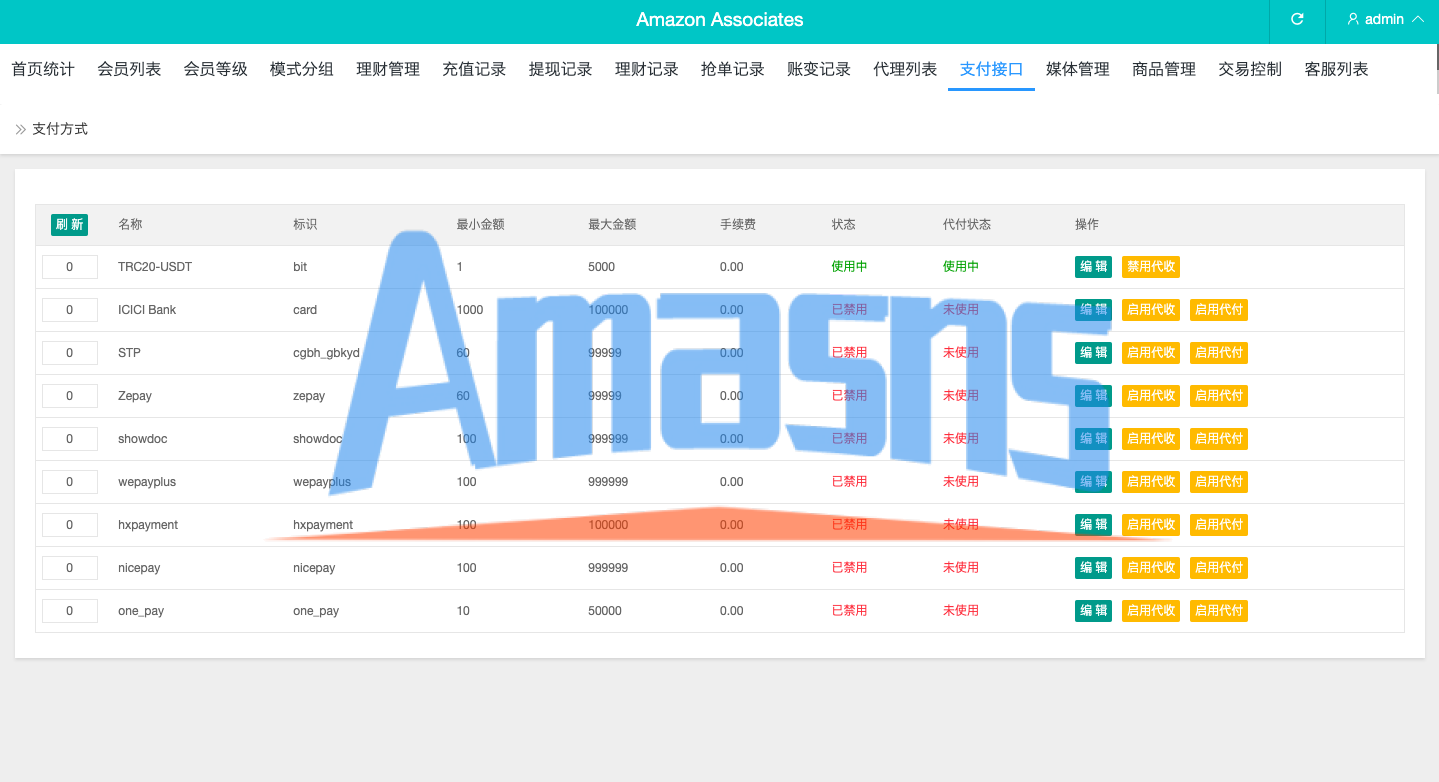Click sort input for ICICI Bank row
Viewport: 1439px width, 782px height.
tap(70, 310)
